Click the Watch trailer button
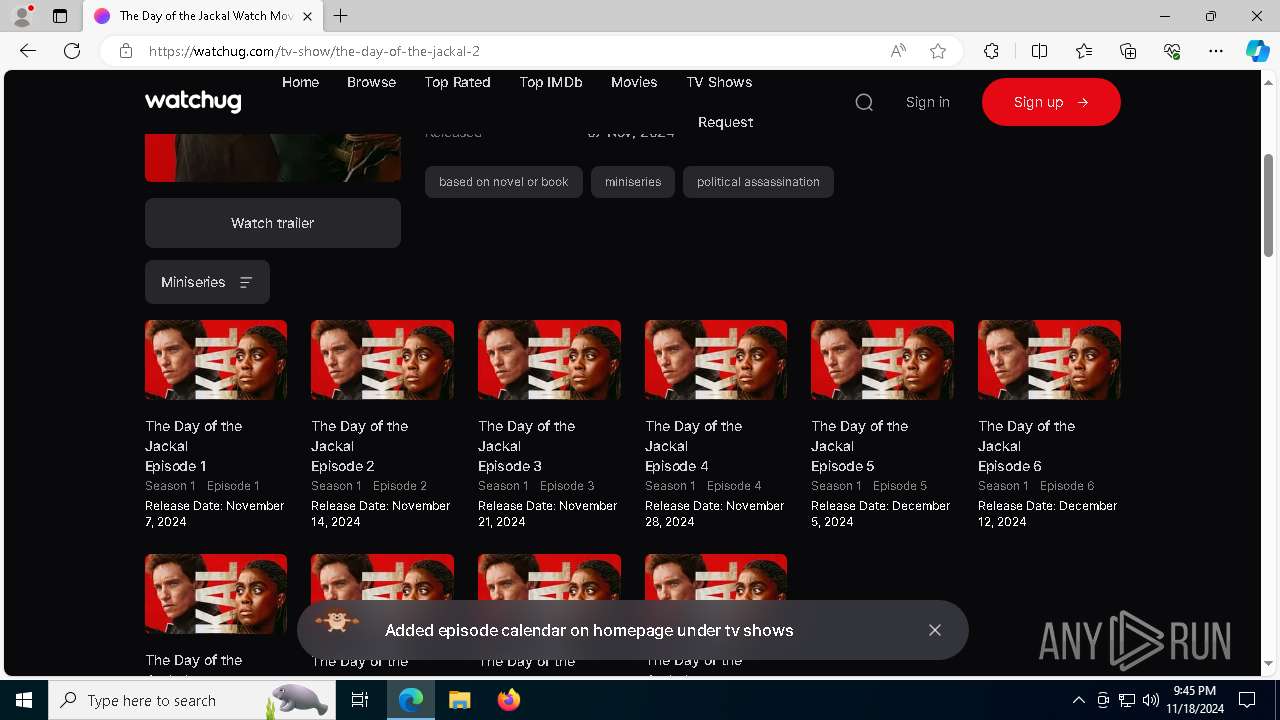Viewport: 1280px width, 720px height. (x=273, y=223)
